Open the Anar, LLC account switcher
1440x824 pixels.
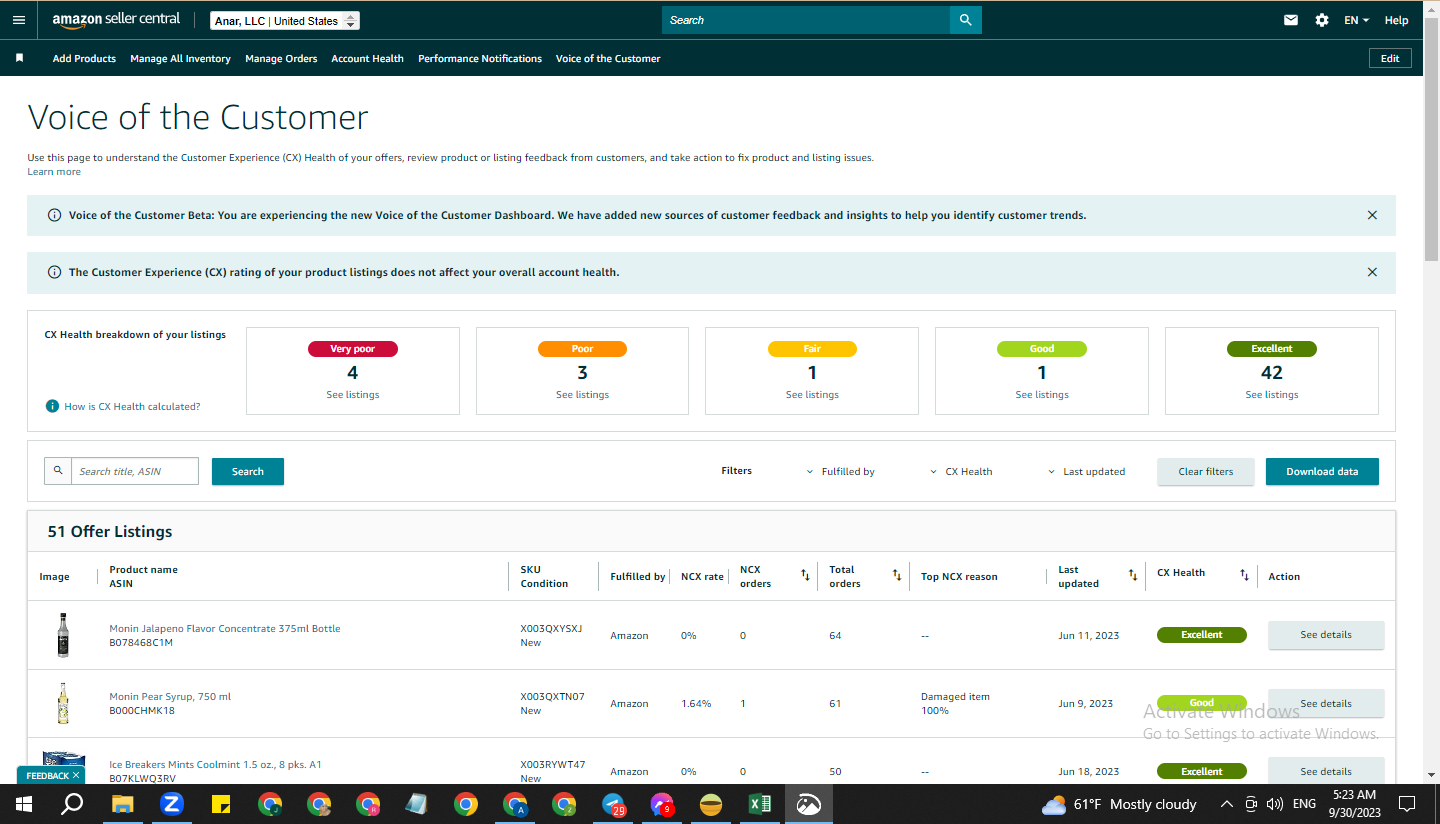[285, 21]
